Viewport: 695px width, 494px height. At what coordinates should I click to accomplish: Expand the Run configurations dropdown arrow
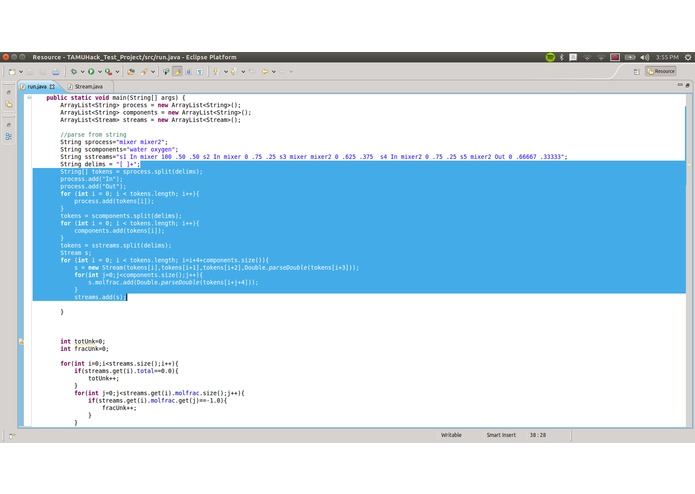tap(100, 71)
